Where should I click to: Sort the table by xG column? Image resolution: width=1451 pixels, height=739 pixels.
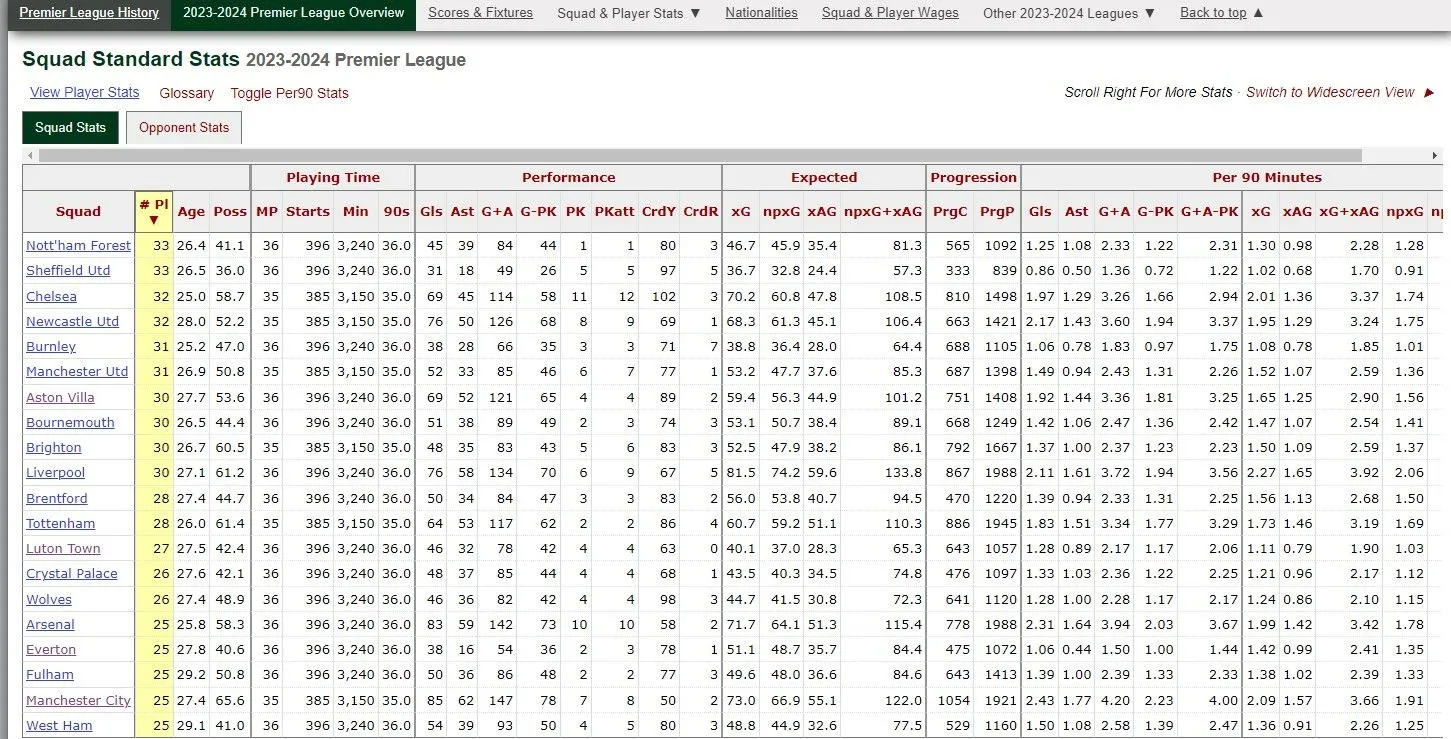click(740, 211)
